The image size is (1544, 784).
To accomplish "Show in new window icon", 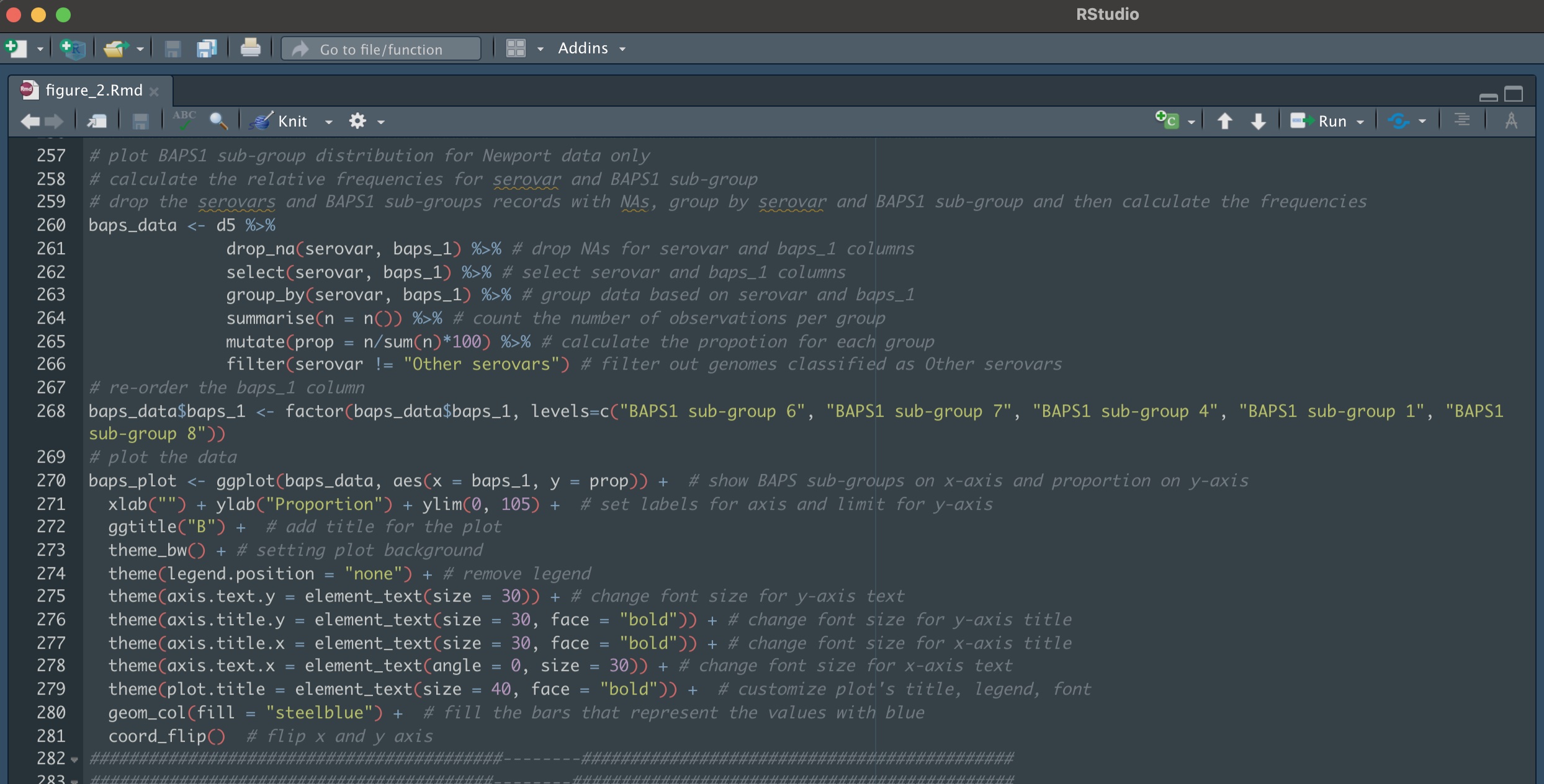I will 97,121.
